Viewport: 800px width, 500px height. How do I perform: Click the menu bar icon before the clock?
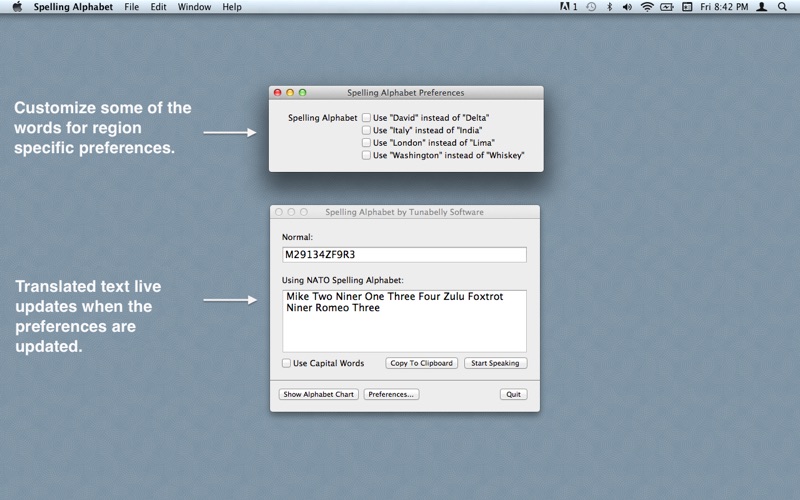[x=687, y=7]
